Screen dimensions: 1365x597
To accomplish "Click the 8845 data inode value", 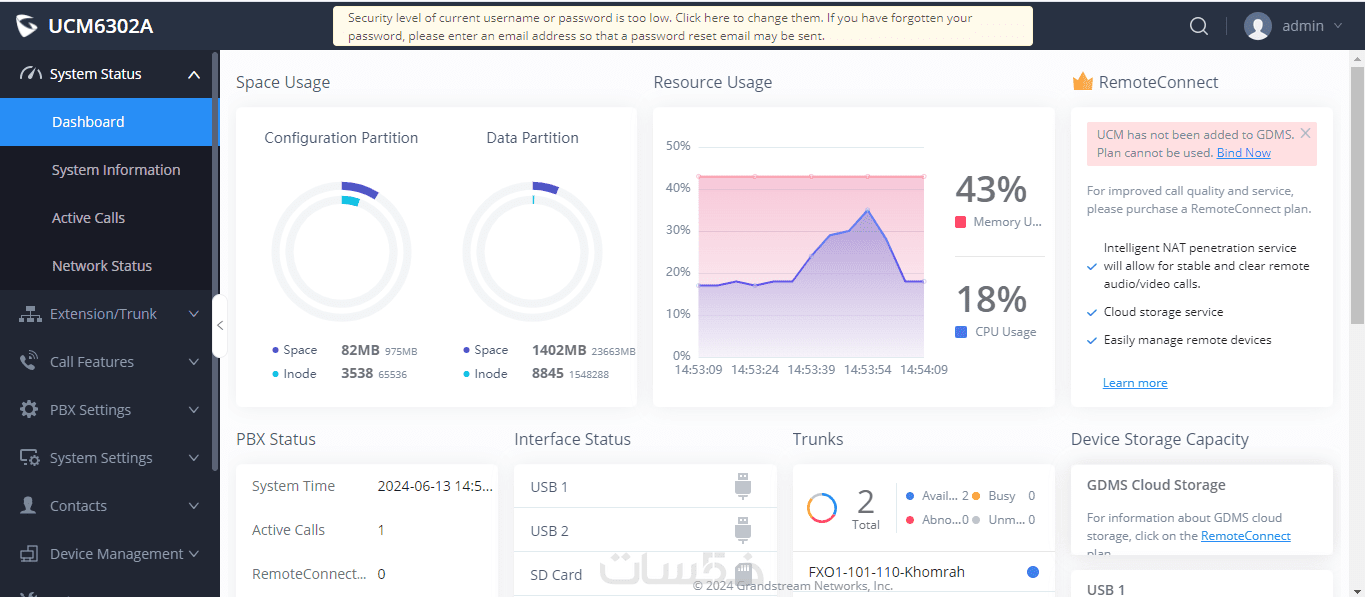I will click(548, 374).
